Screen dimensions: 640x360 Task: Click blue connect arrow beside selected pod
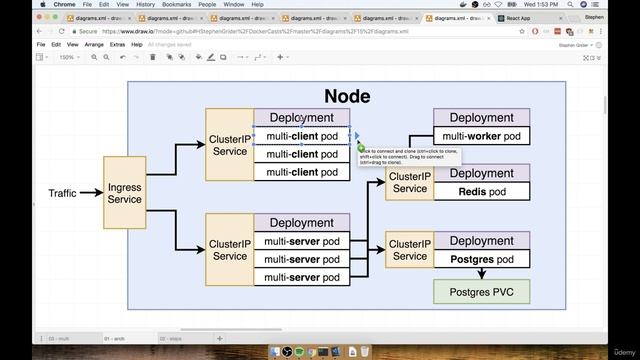pyautogui.click(x=357, y=136)
